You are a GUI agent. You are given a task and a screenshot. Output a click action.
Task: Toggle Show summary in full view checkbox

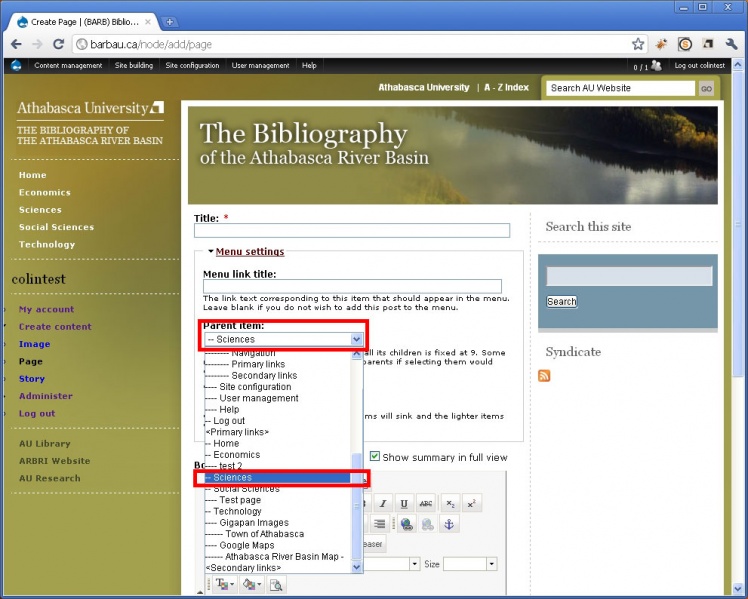[375, 456]
